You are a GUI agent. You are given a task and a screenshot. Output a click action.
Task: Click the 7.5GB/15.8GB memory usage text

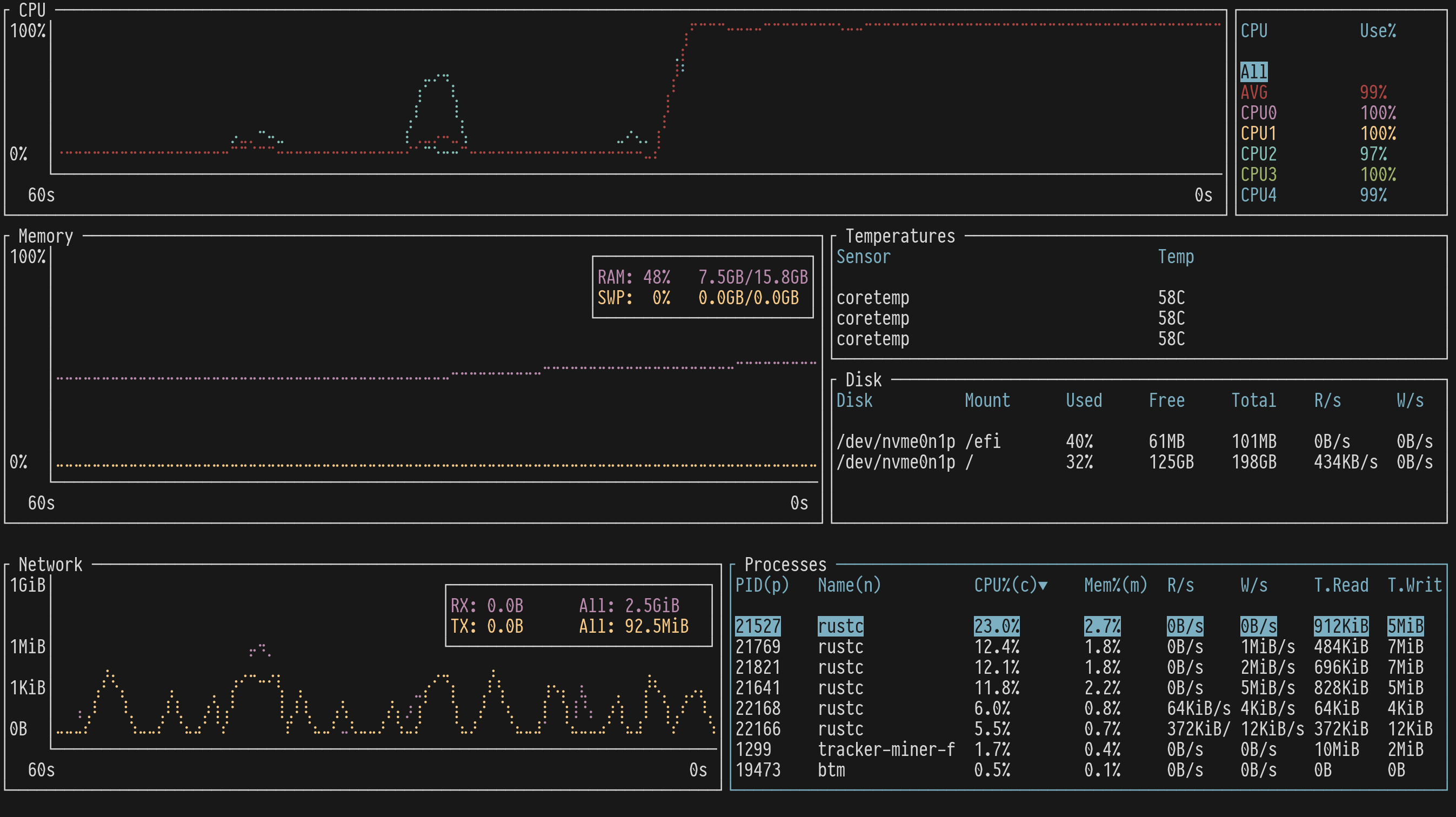[753, 277]
